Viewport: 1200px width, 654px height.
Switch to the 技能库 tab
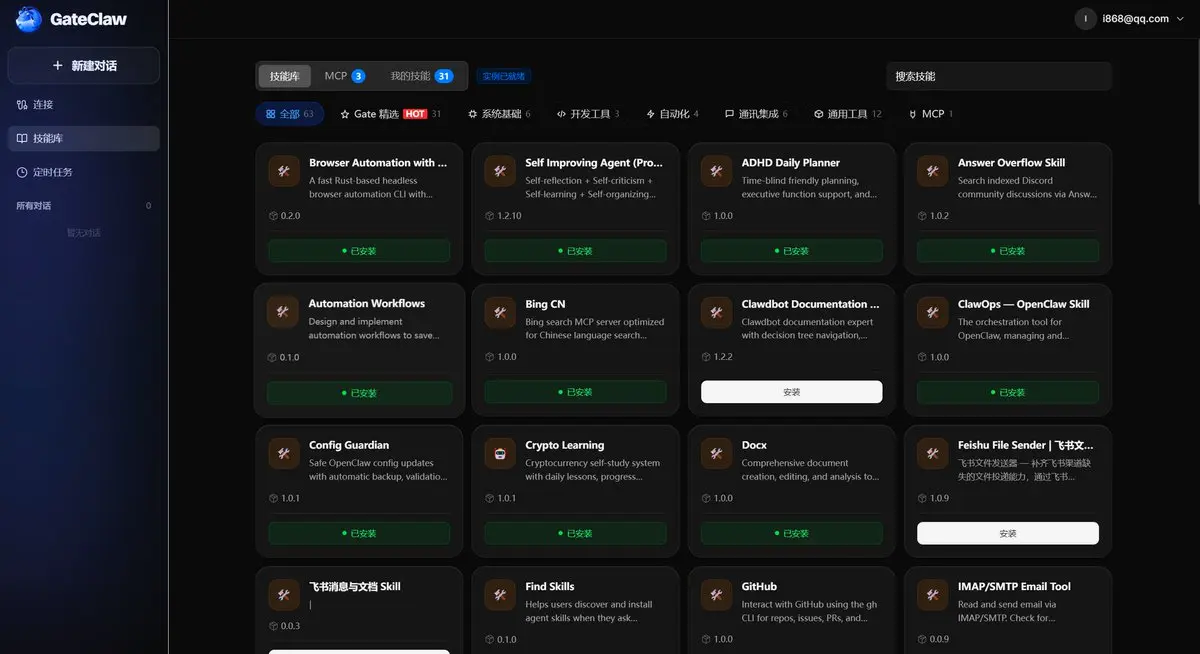click(284, 76)
